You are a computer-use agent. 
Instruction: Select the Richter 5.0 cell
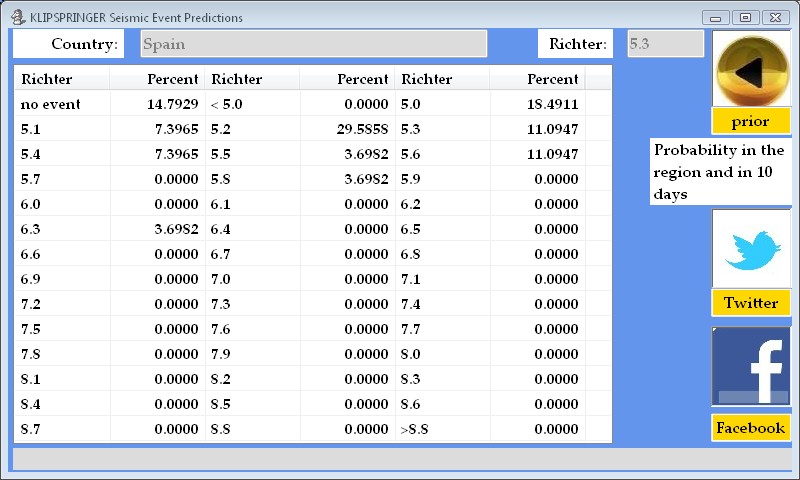click(442, 104)
